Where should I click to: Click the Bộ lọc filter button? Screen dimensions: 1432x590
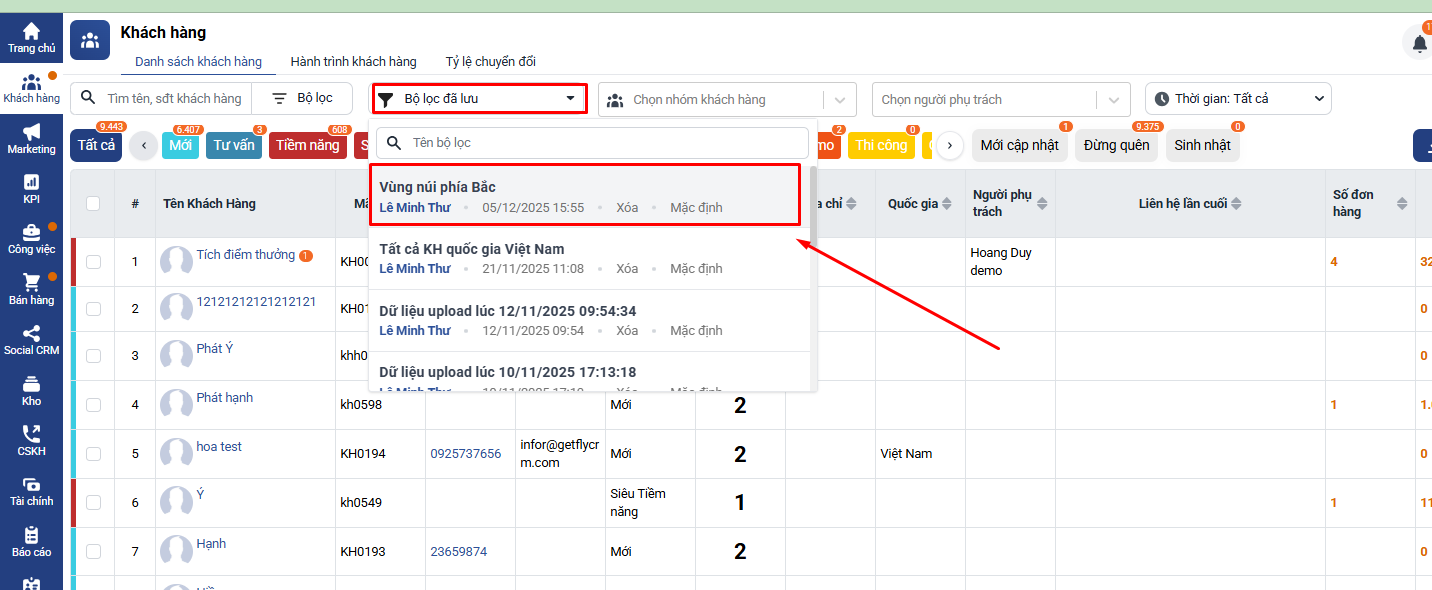pos(303,98)
